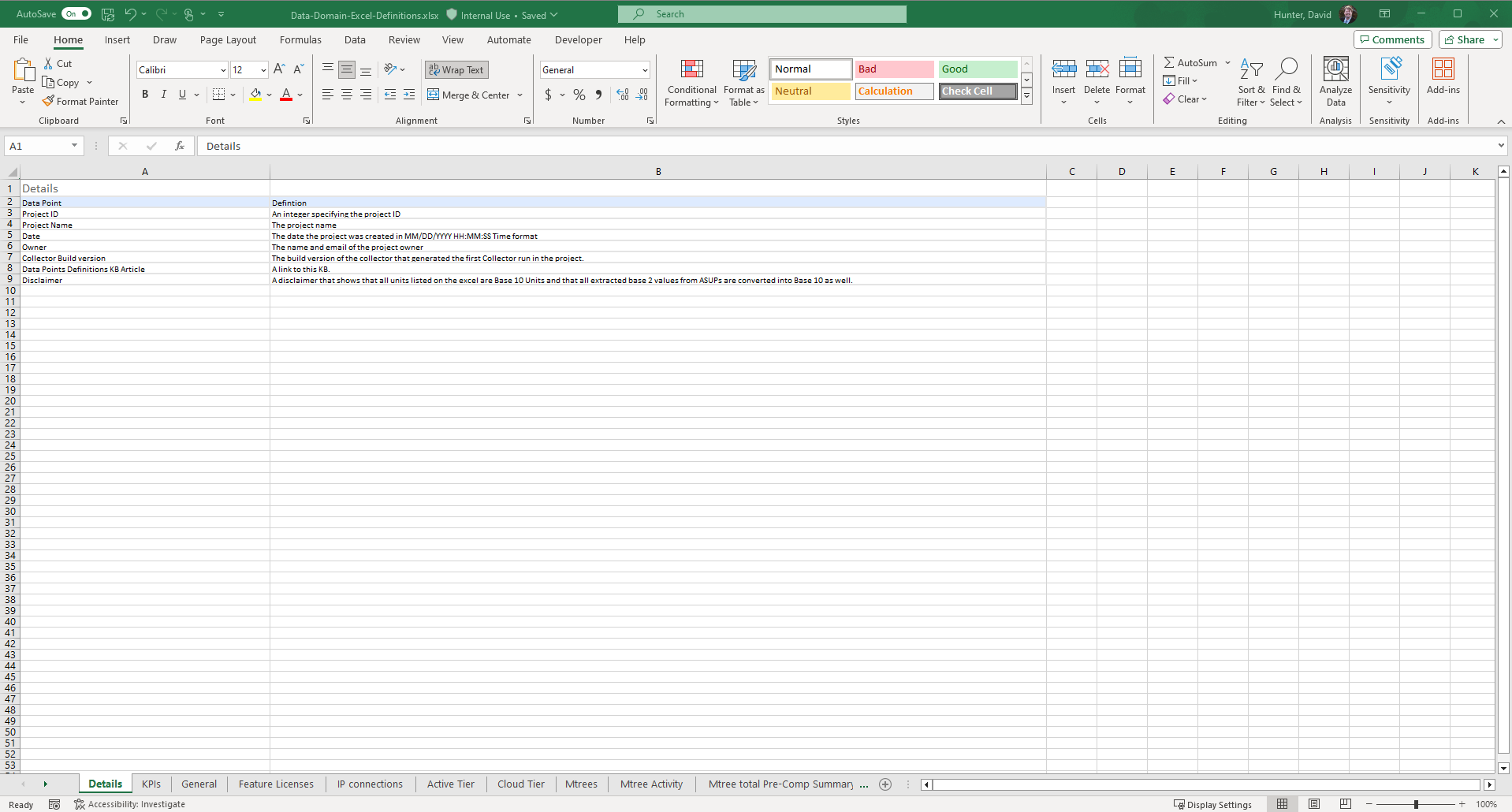The image size is (1512, 812).
Task: Launch Analyze Data
Action: (1335, 79)
